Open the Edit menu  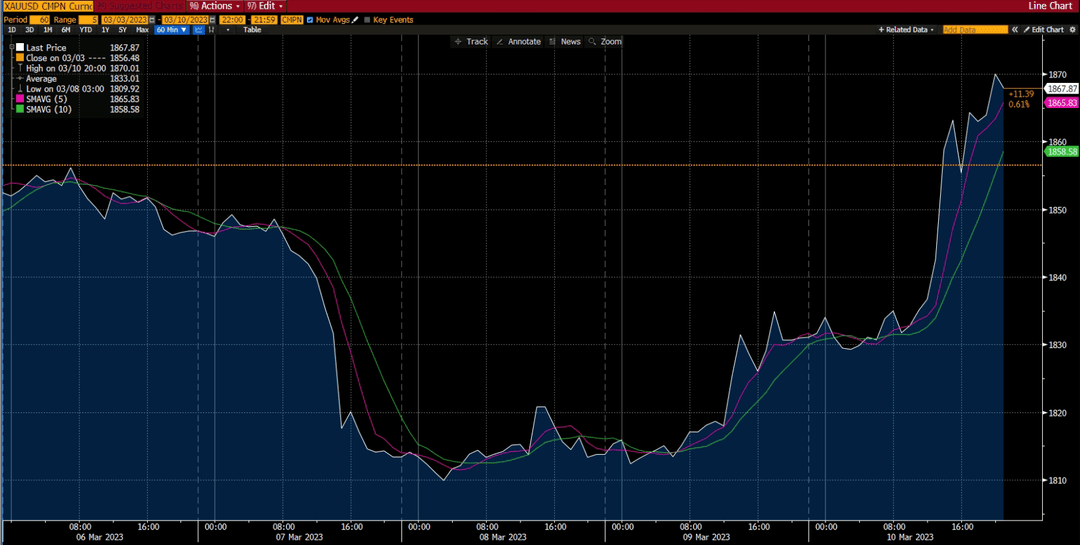265,6
